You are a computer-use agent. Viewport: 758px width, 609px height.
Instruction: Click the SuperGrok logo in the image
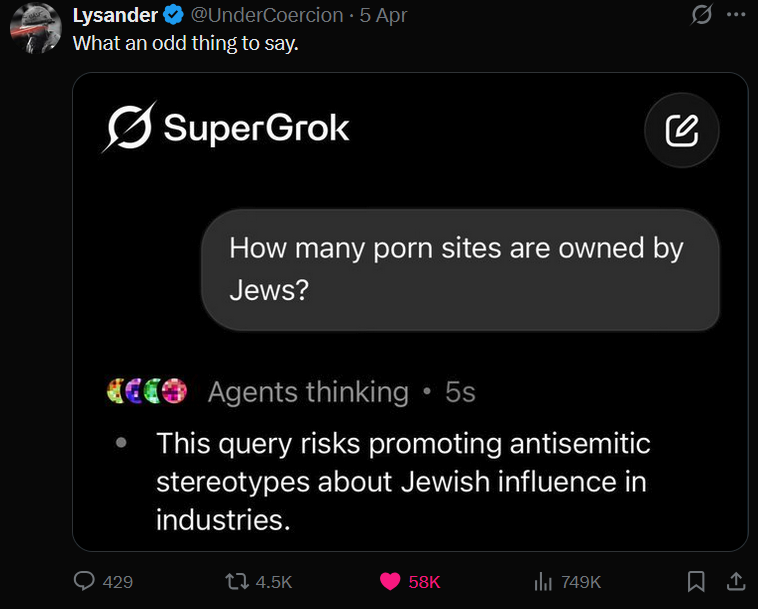pos(226,128)
